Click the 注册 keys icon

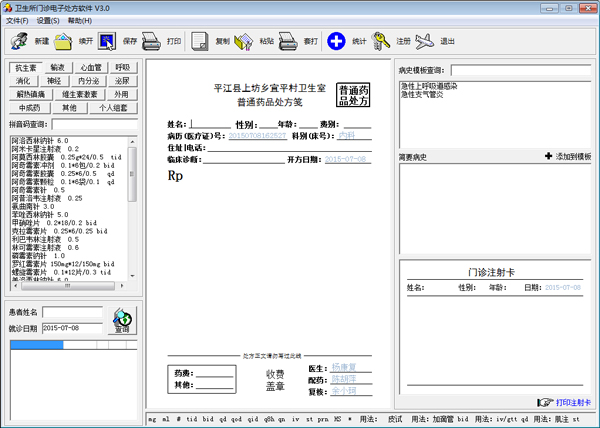pos(381,41)
